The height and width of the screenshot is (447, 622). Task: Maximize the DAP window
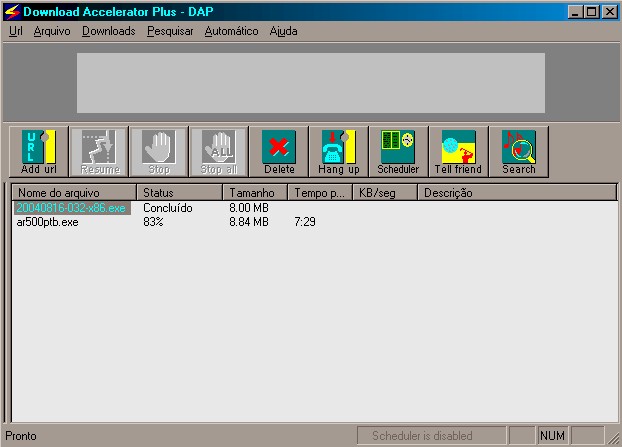tap(591, 12)
